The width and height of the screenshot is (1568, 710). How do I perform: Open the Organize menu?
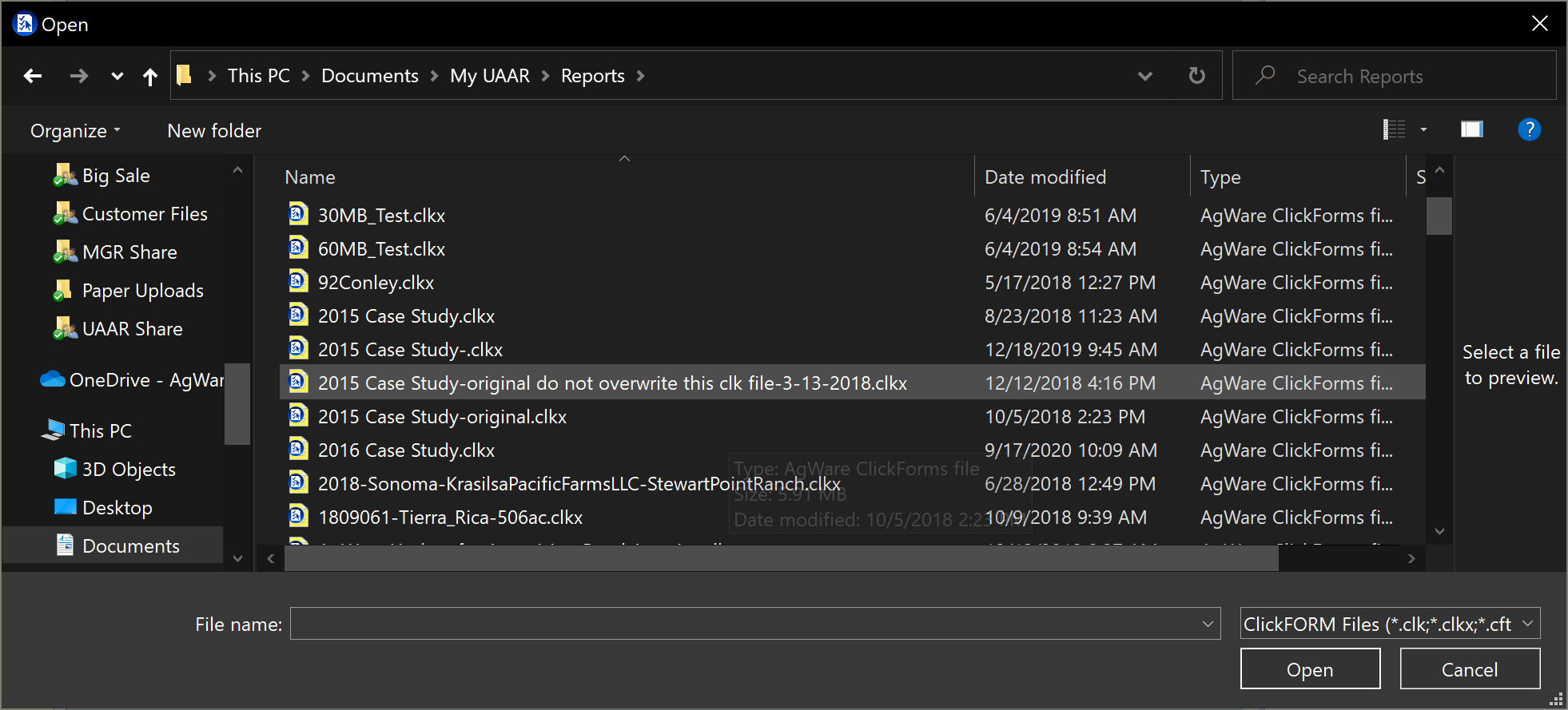[75, 131]
